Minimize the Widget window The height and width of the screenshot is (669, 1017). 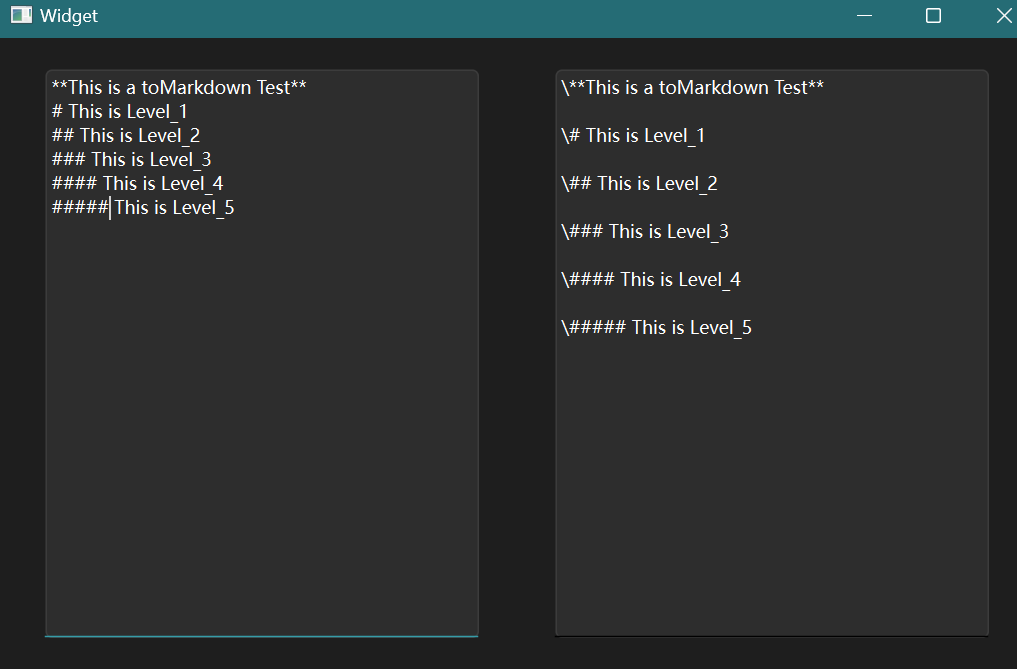point(865,16)
